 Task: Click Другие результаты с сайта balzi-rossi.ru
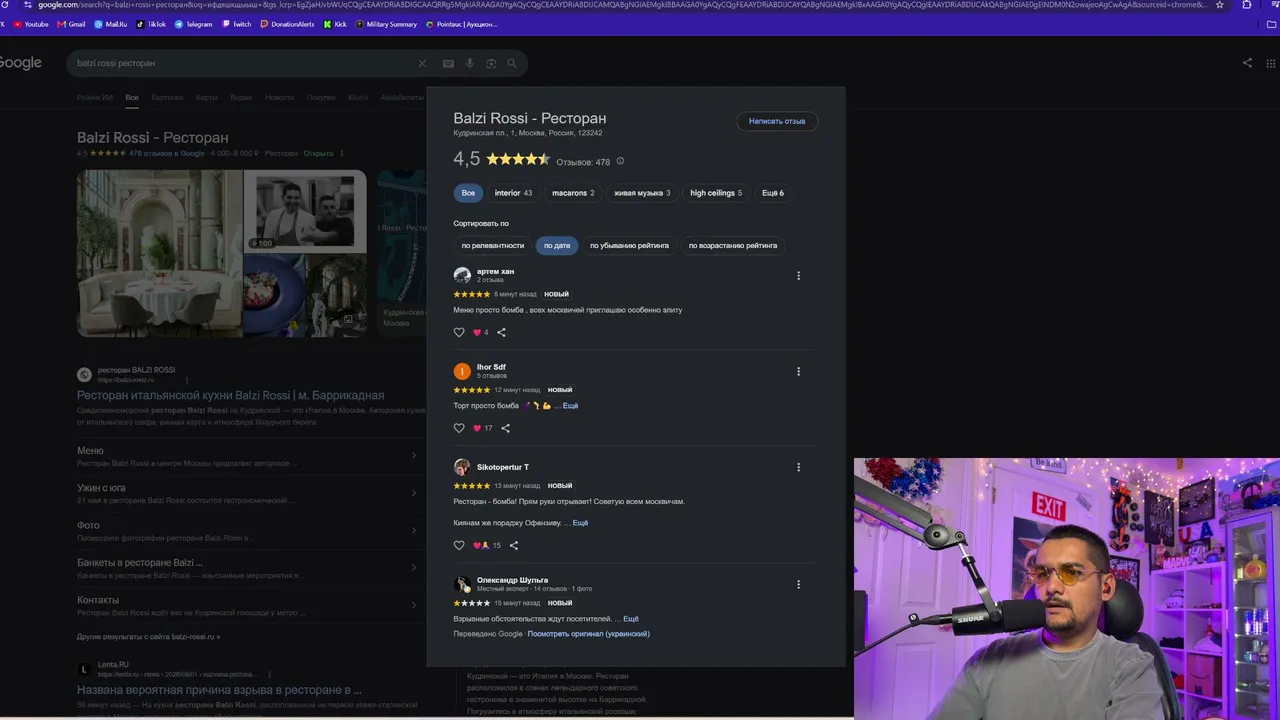148,637
